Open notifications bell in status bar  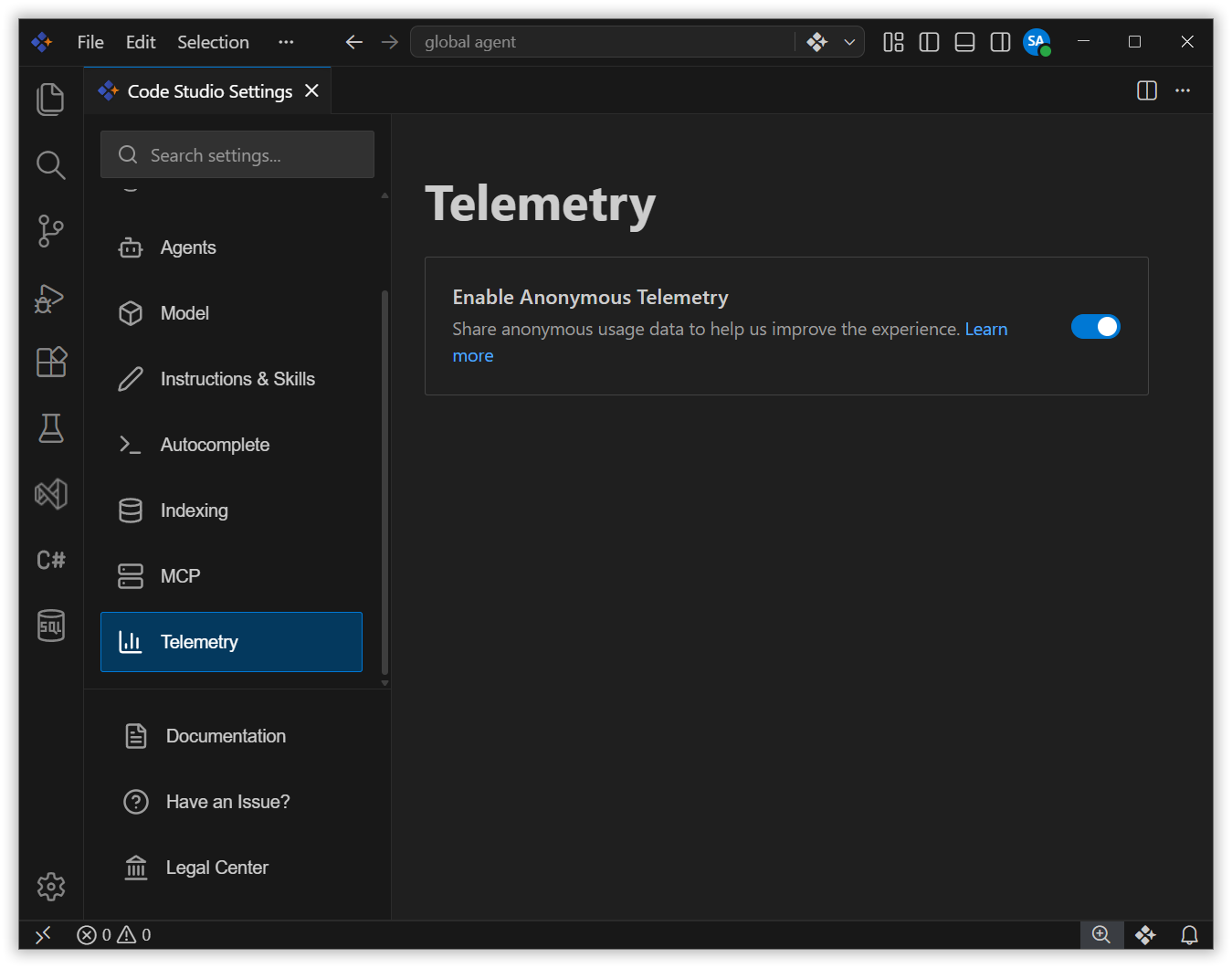point(1189,934)
